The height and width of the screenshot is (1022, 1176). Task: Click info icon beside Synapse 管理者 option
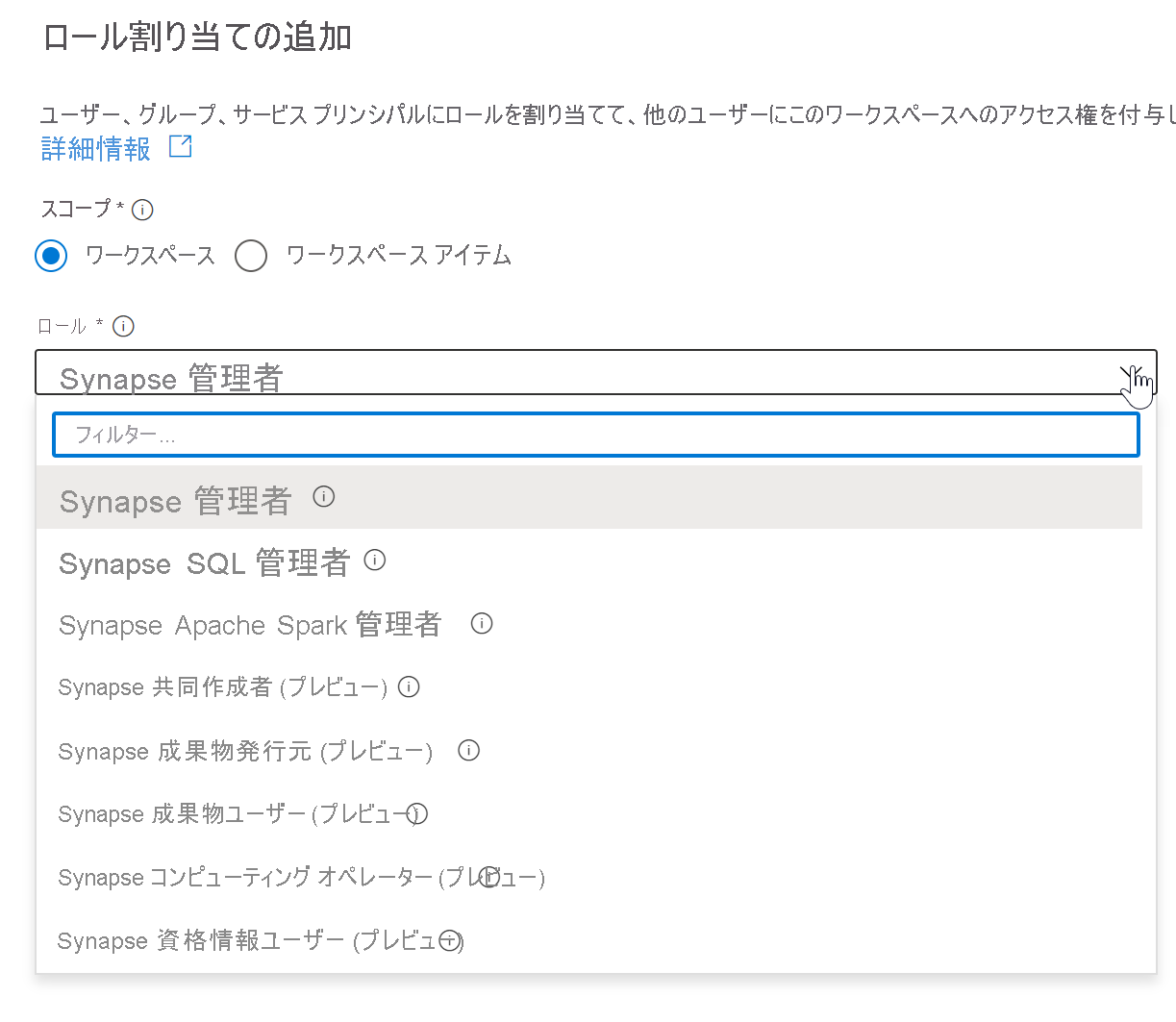(324, 497)
